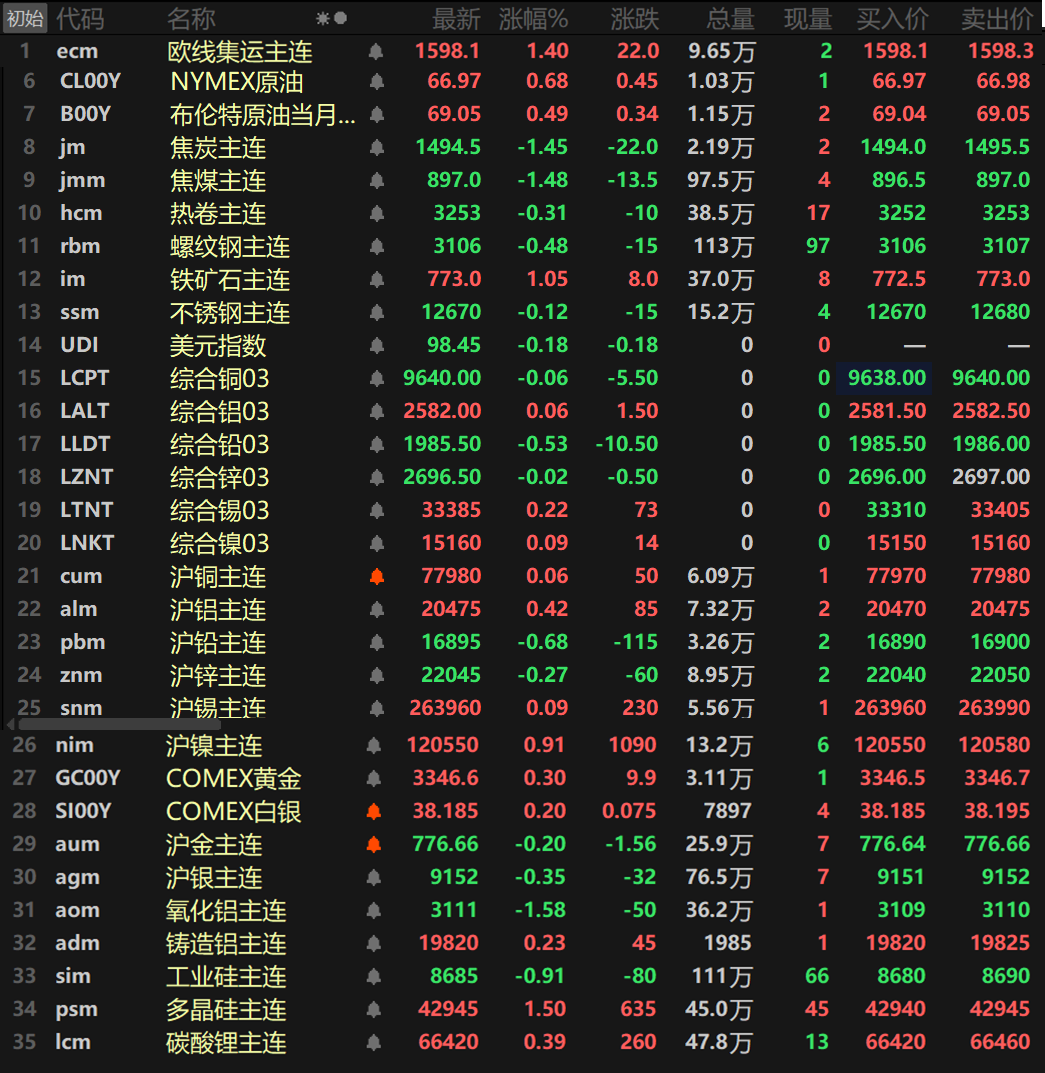
Task: Click the bell icon for 铁矿石主连
Action: (376, 279)
